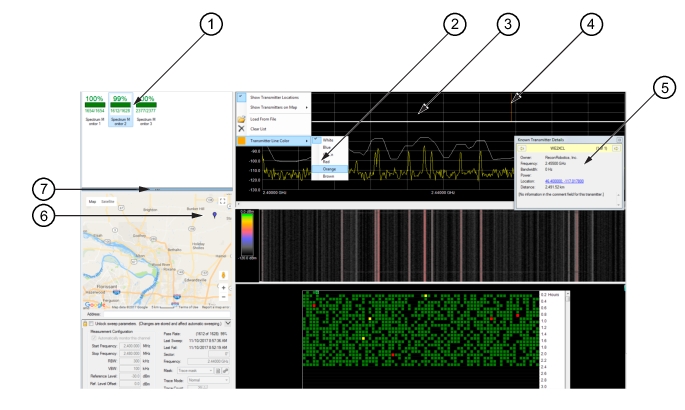The height and width of the screenshot is (410, 685).
Task: Click Load From File folder icon
Action: [x=241, y=118]
